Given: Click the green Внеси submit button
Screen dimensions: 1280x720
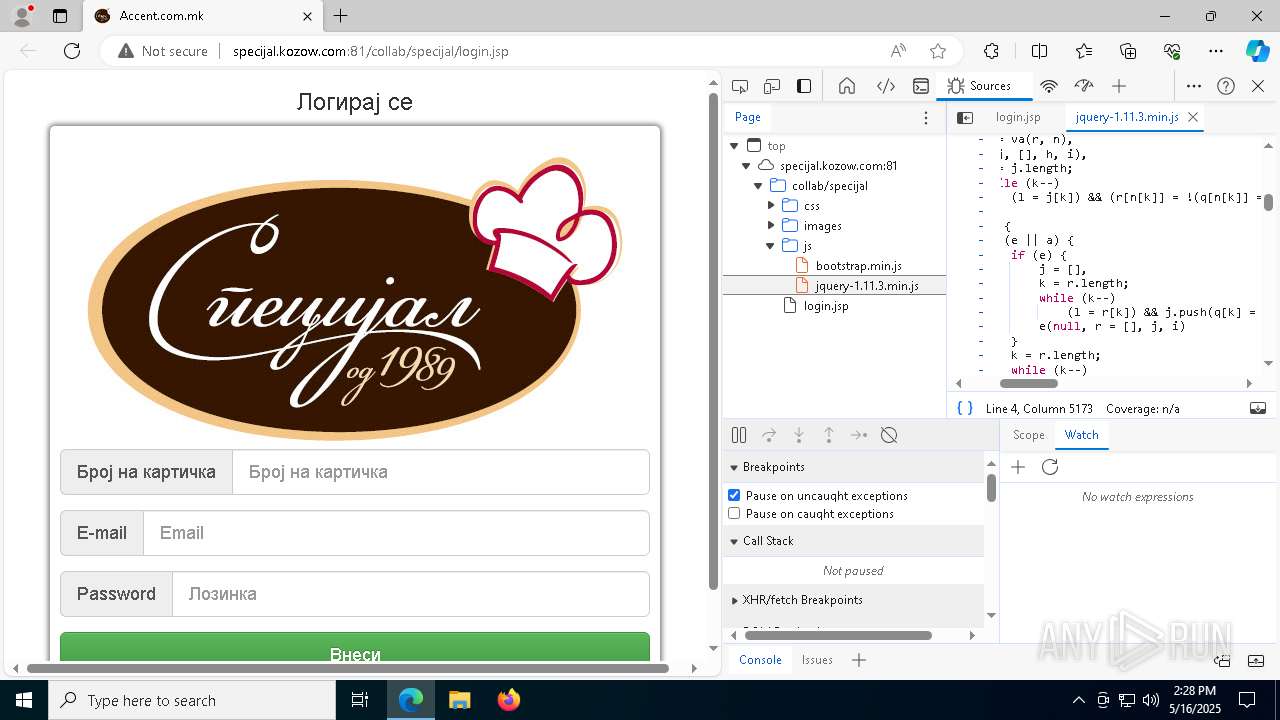Looking at the screenshot, I should (355, 647).
